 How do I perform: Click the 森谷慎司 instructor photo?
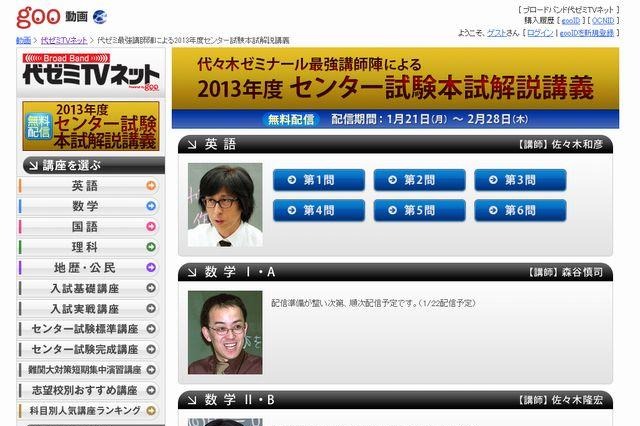tap(225, 333)
